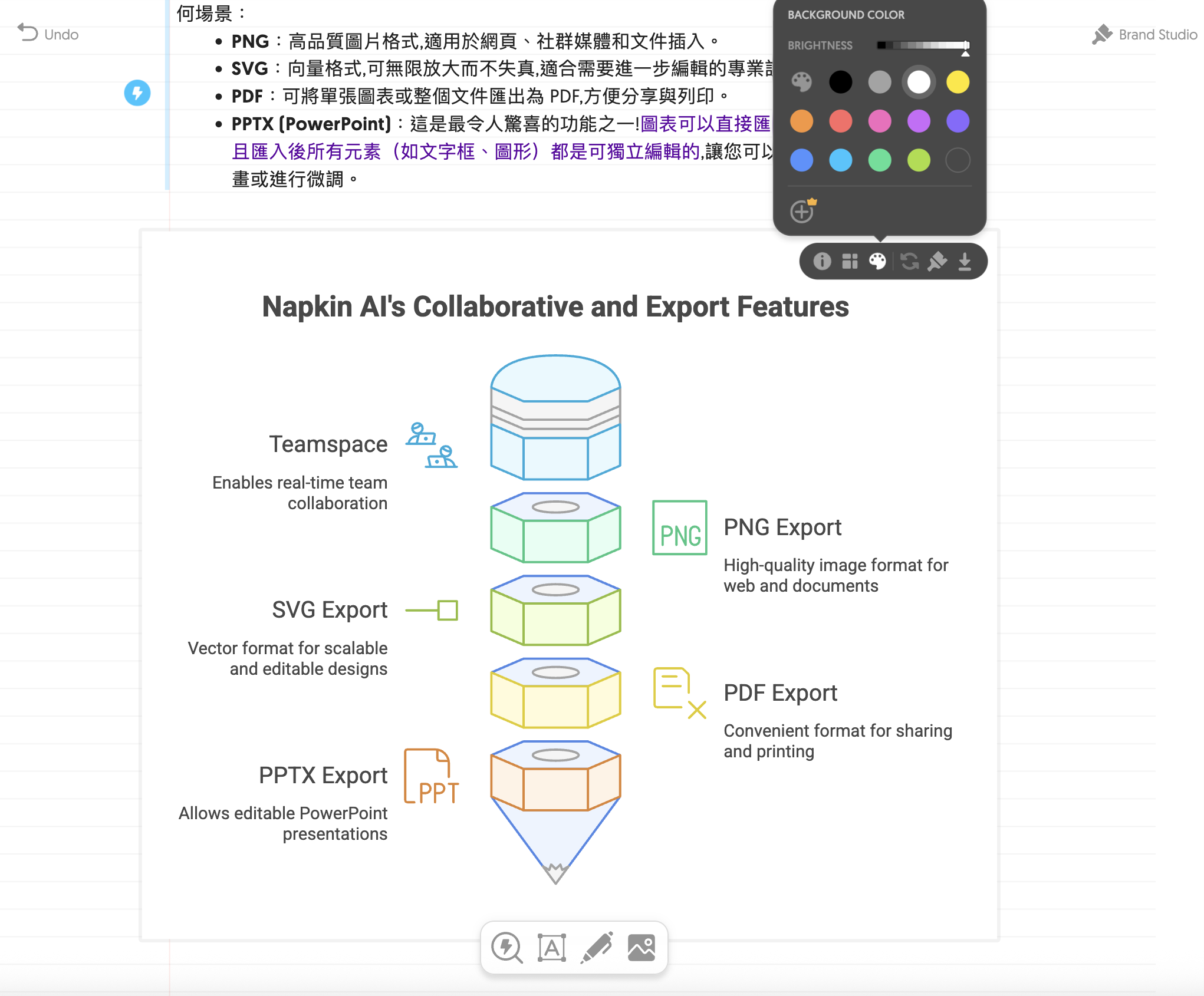
Task: Click the style brush icon in toolbar
Action: click(937, 261)
